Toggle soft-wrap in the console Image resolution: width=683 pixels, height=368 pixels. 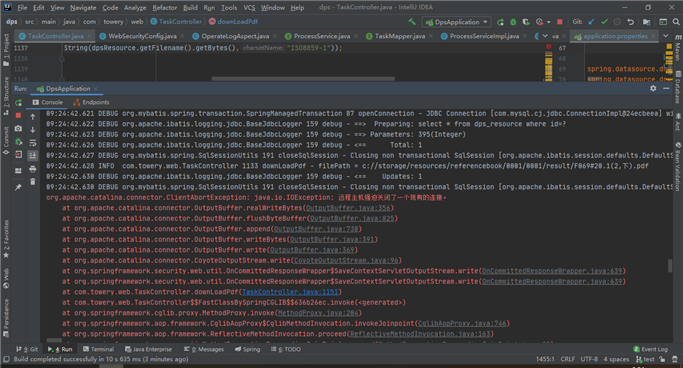click(x=33, y=143)
